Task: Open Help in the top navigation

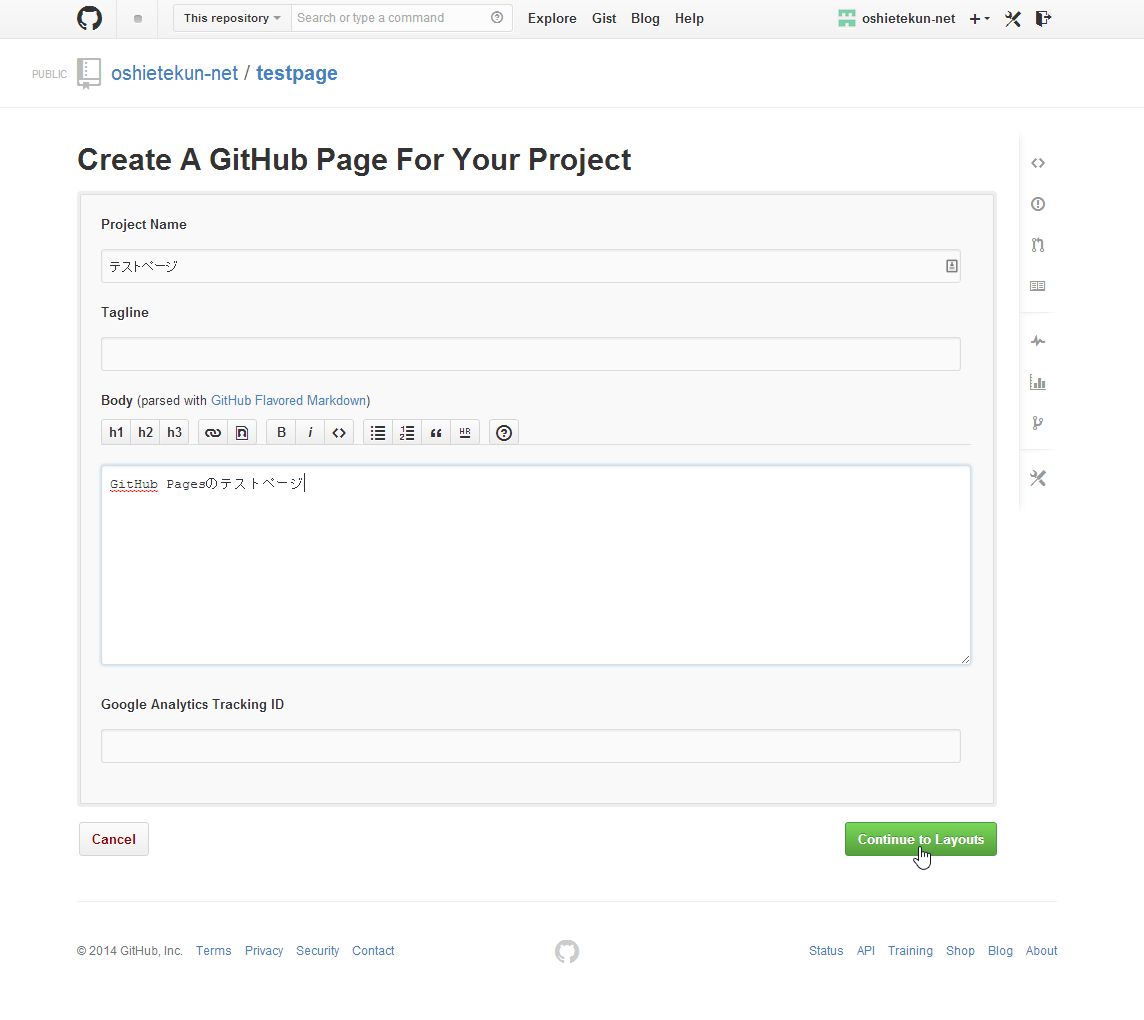Action: [689, 19]
